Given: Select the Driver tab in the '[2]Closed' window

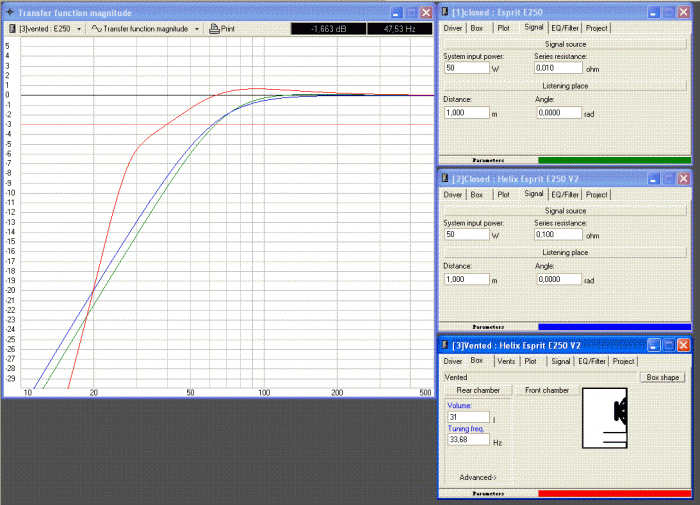Looking at the screenshot, I should 453,194.
